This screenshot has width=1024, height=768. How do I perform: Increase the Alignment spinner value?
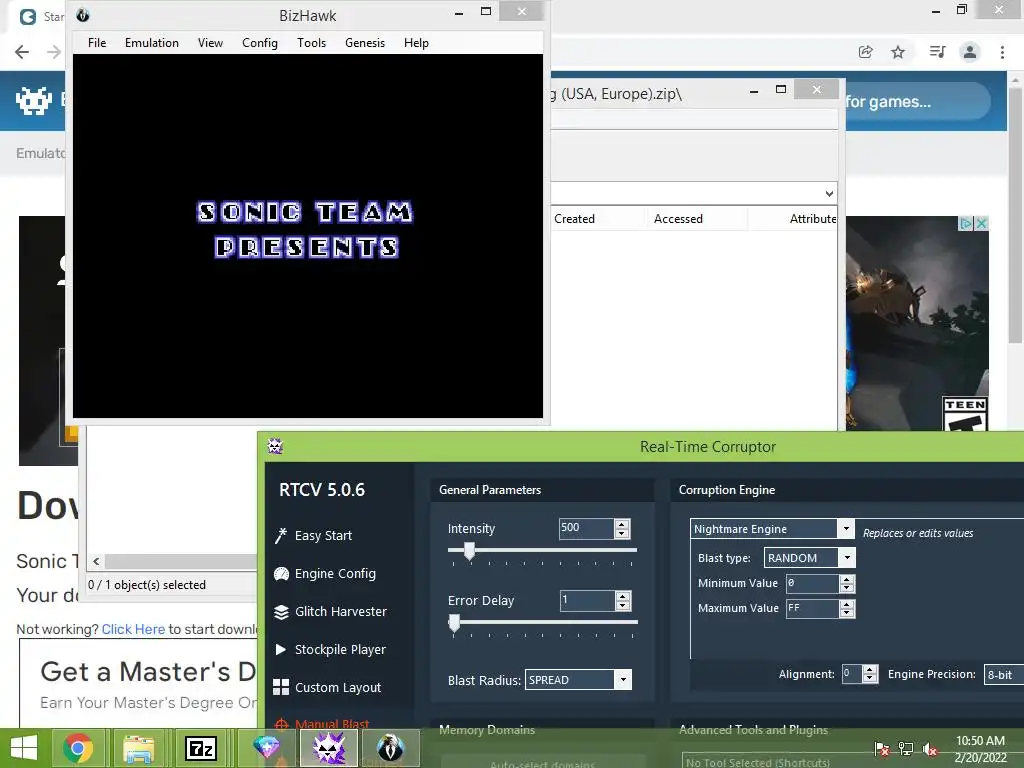[869, 670]
